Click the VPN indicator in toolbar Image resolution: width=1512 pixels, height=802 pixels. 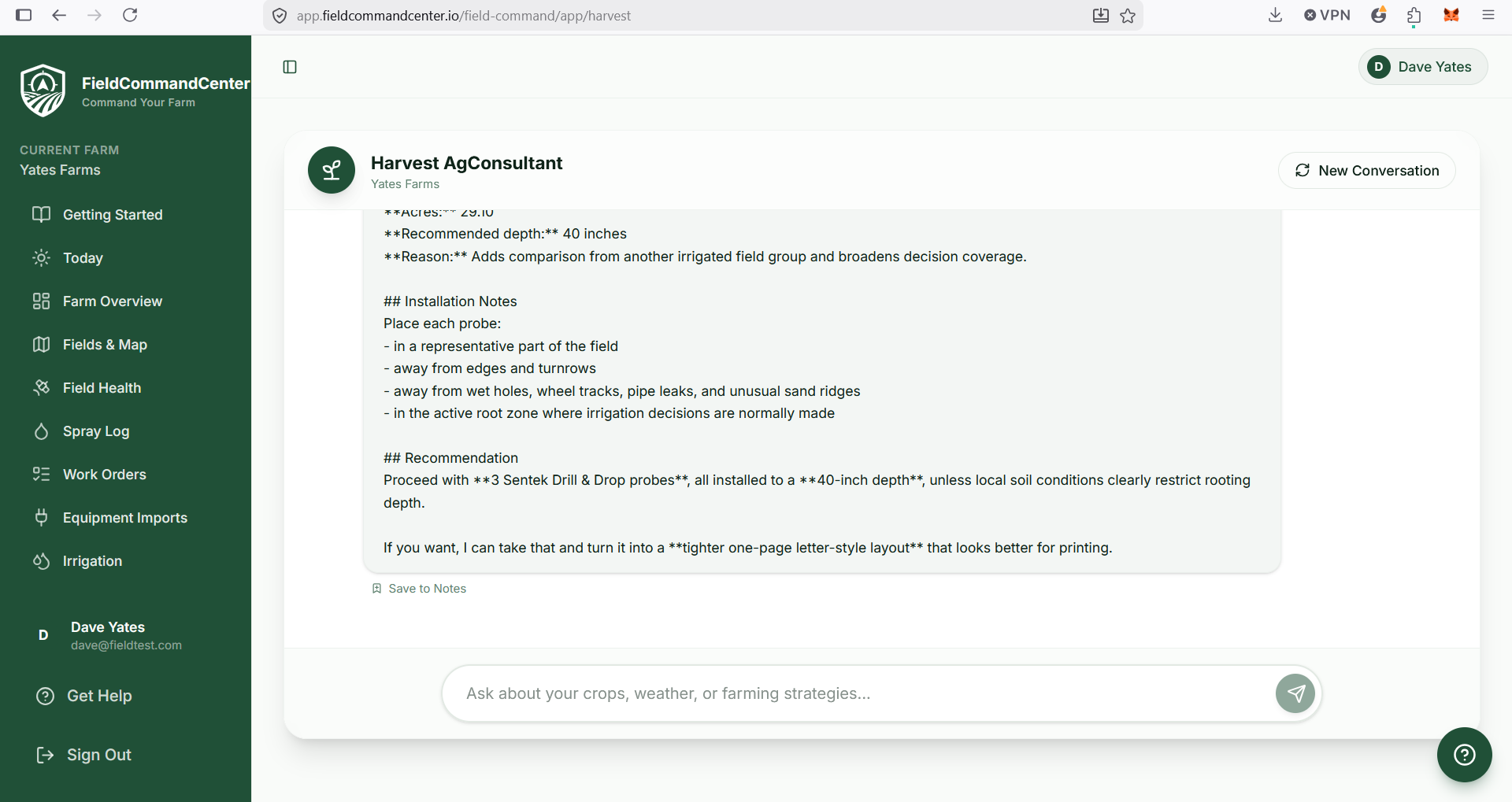[1327, 15]
